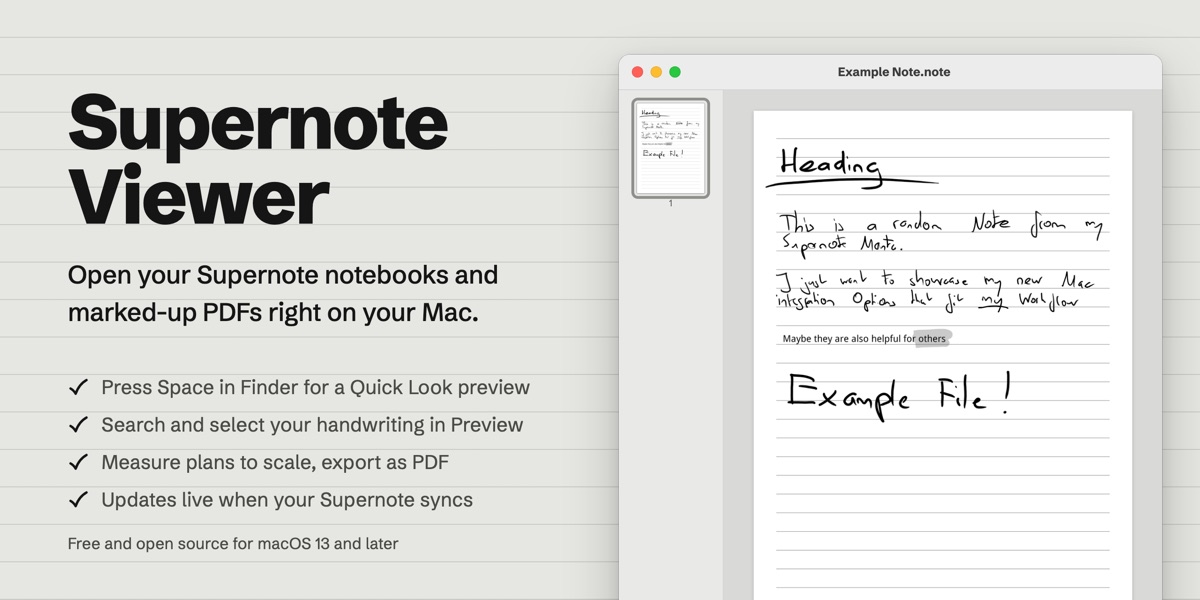Image resolution: width=1200 pixels, height=600 pixels.
Task: Click the 'Supernote Viewer' headline
Action: 258,160
